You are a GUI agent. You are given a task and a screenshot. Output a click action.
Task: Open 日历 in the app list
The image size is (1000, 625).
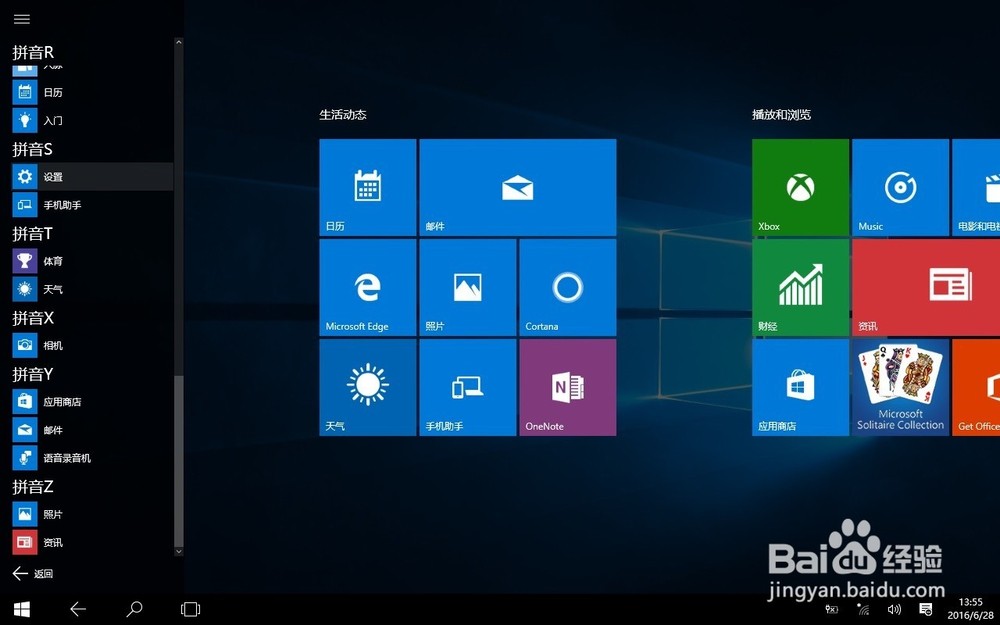click(92, 92)
